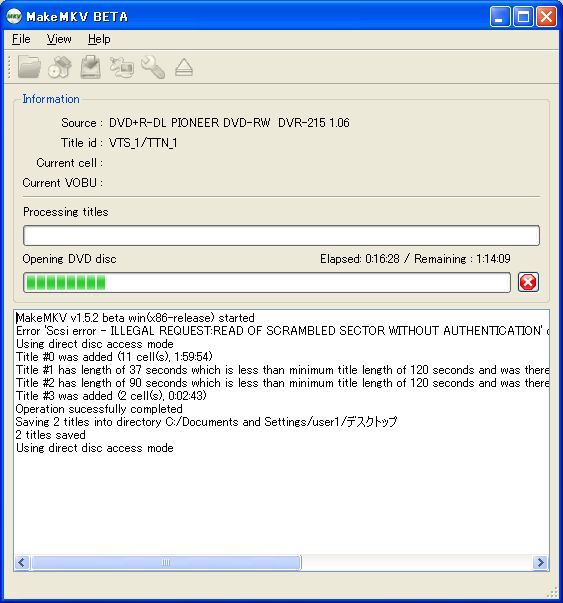Open the Help menu

pyautogui.click(x=99, y=39)
